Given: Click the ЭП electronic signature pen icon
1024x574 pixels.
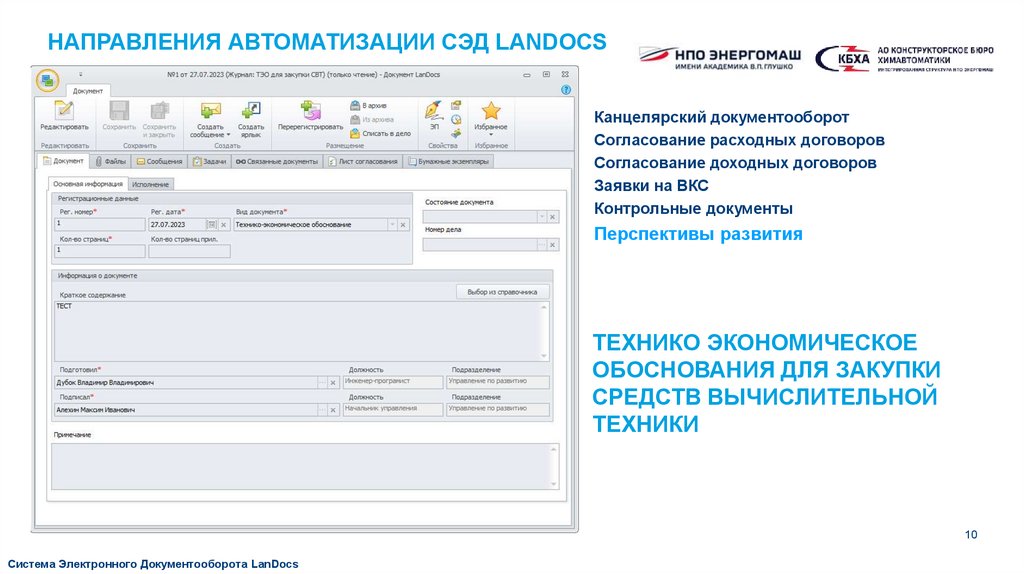Looking at the screenshot, I should click(x=433, y=110).
